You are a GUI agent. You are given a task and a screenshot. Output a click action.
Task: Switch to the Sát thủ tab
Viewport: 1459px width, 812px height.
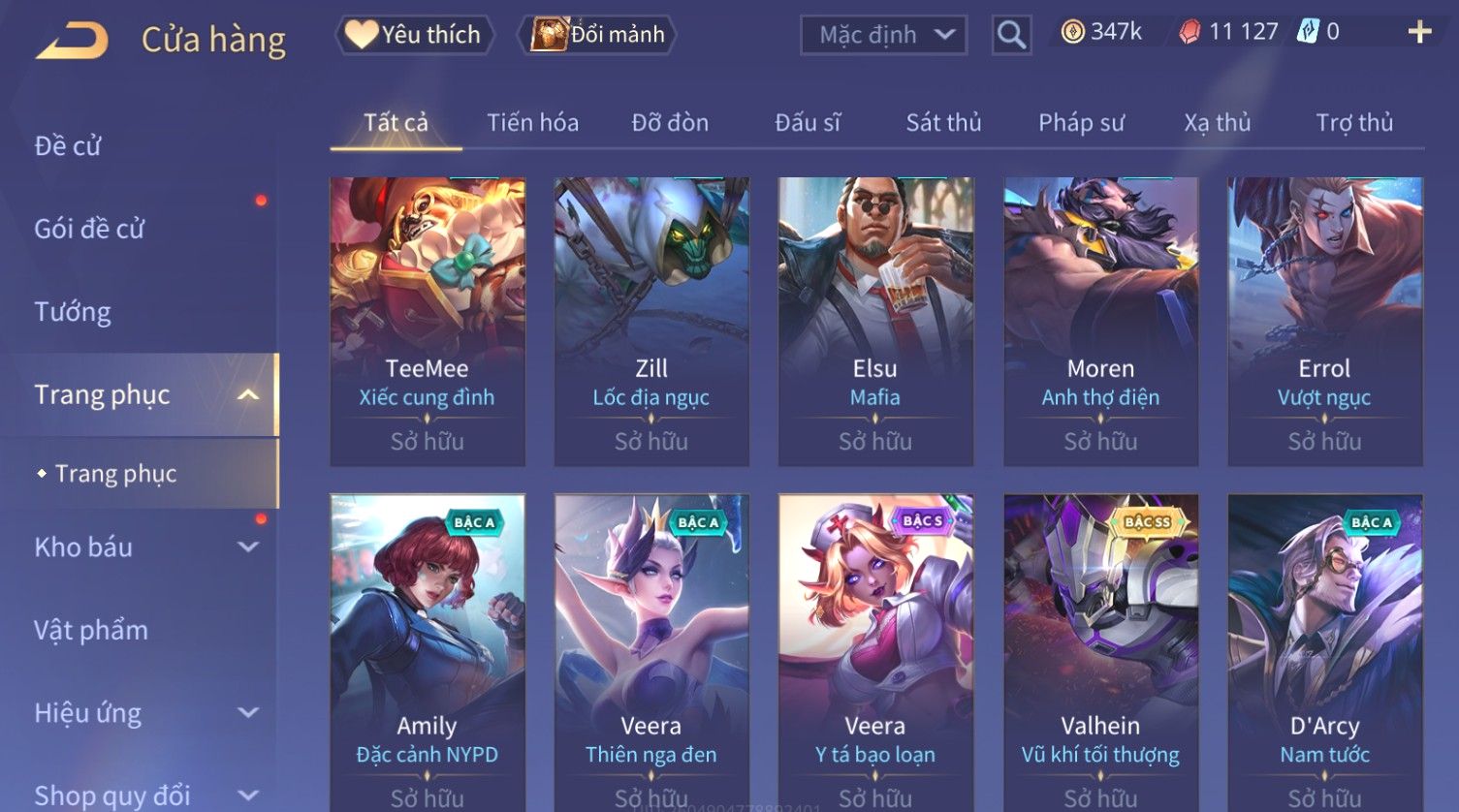pos(943,123)
